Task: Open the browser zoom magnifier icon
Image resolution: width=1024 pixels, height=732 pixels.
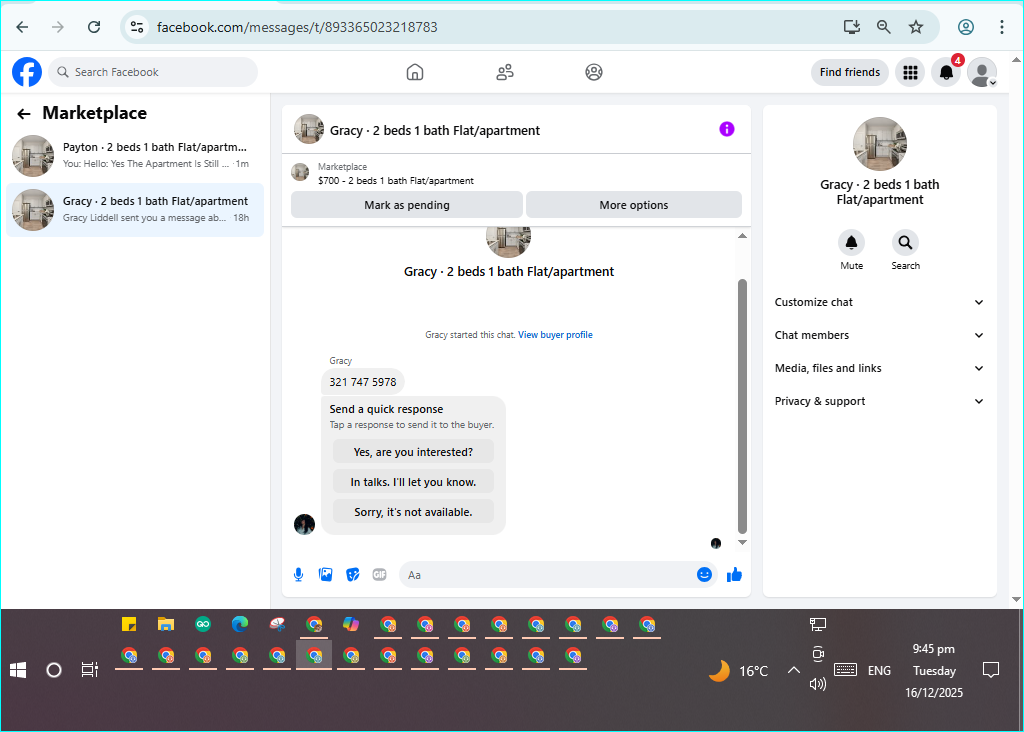Action: click(x=884, y=27)
